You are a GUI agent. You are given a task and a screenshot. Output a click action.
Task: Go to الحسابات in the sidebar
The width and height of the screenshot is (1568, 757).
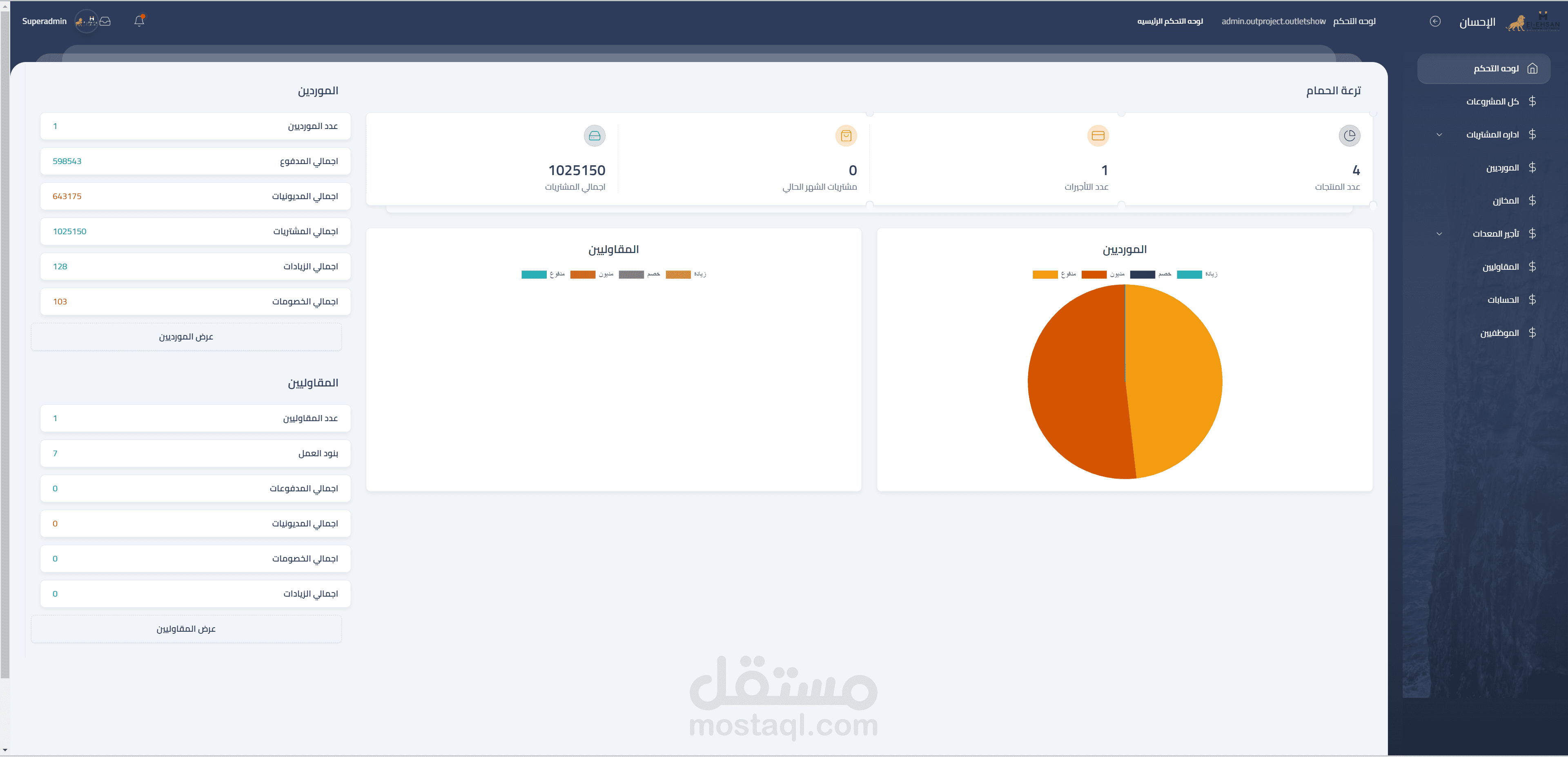(1503, 300)
